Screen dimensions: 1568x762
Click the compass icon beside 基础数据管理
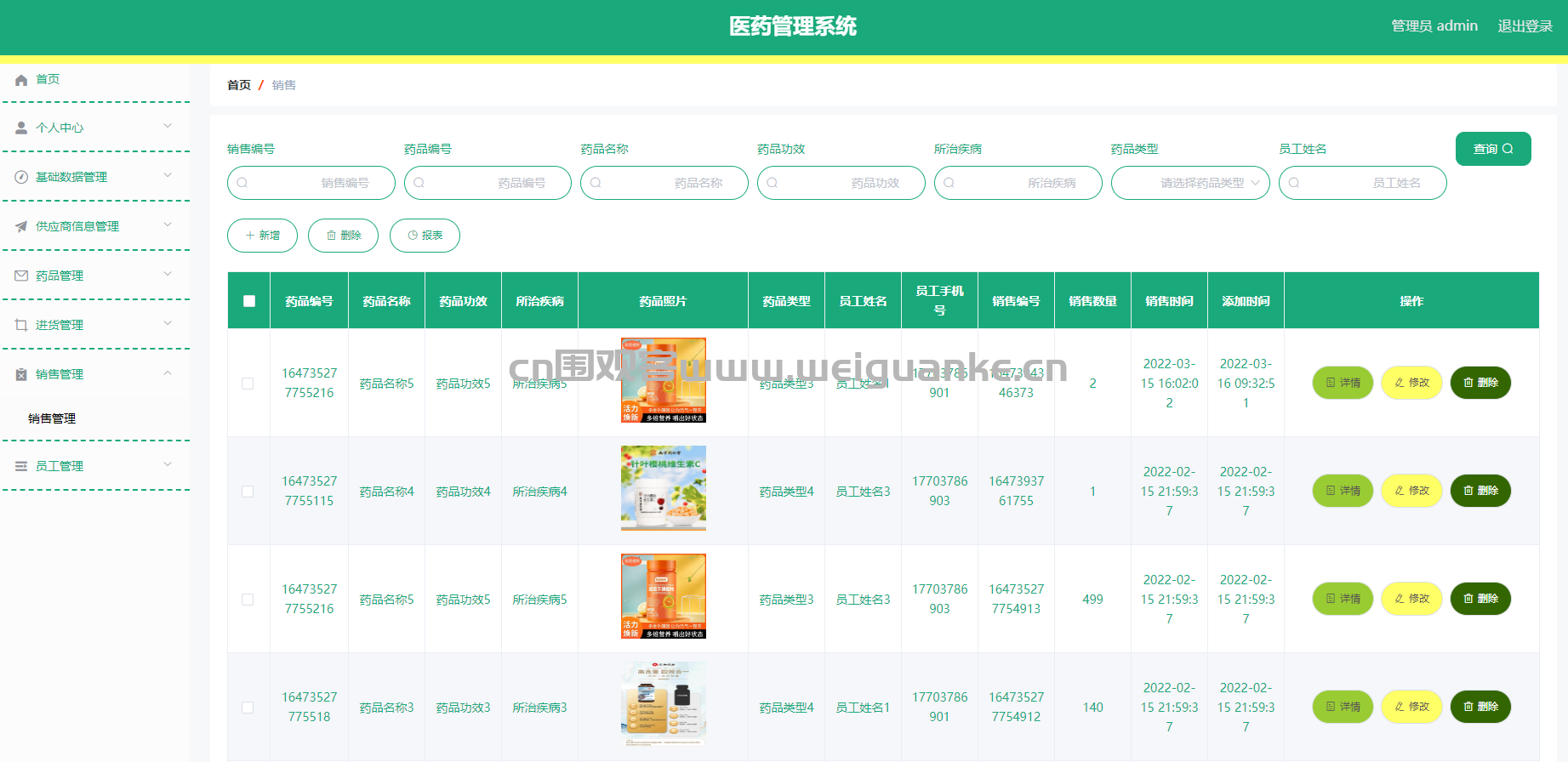pyautogui.click(x=21, y=177)
